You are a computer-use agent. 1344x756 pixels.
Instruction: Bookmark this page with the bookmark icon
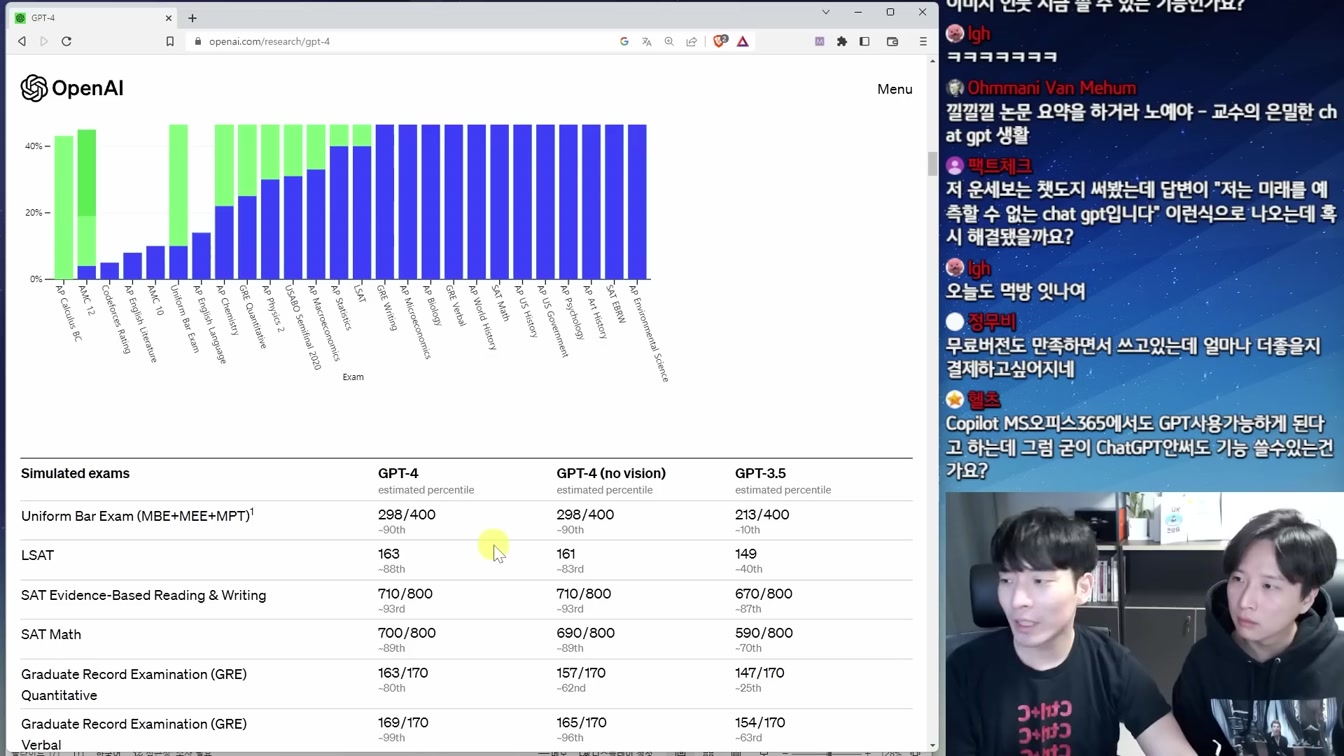coord(170,42)
